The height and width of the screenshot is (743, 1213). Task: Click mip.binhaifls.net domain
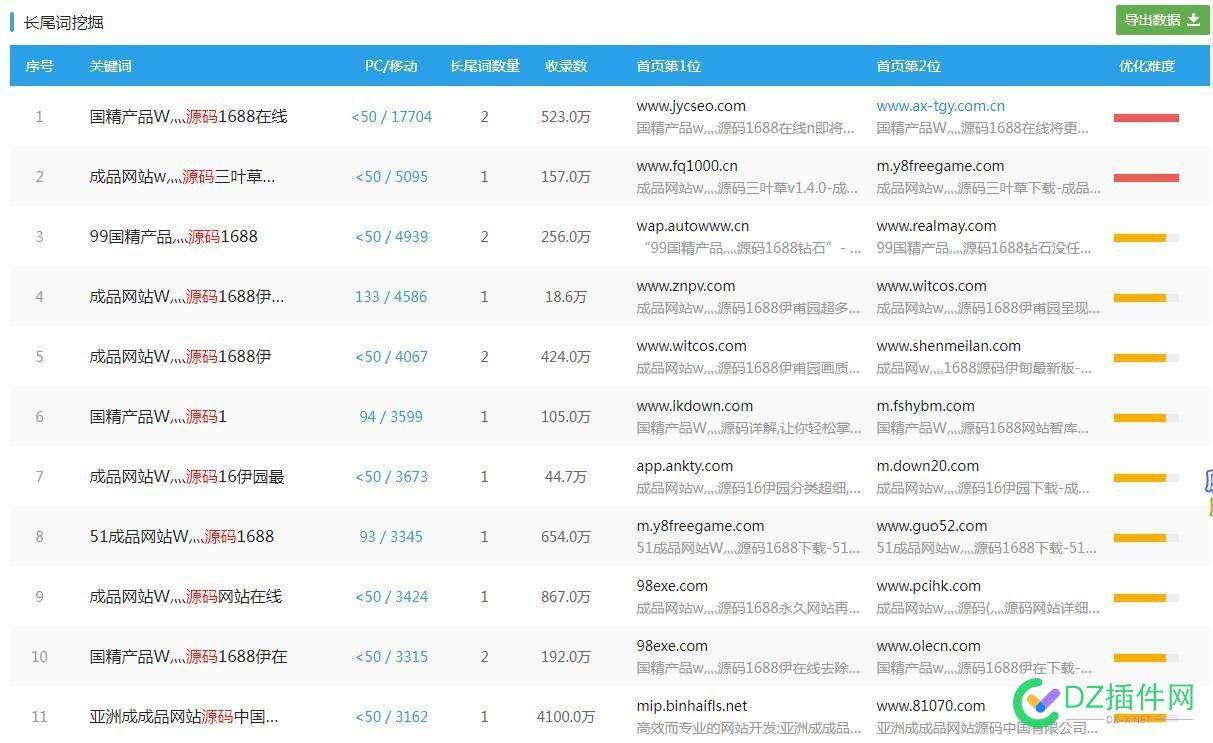[692, 706]
